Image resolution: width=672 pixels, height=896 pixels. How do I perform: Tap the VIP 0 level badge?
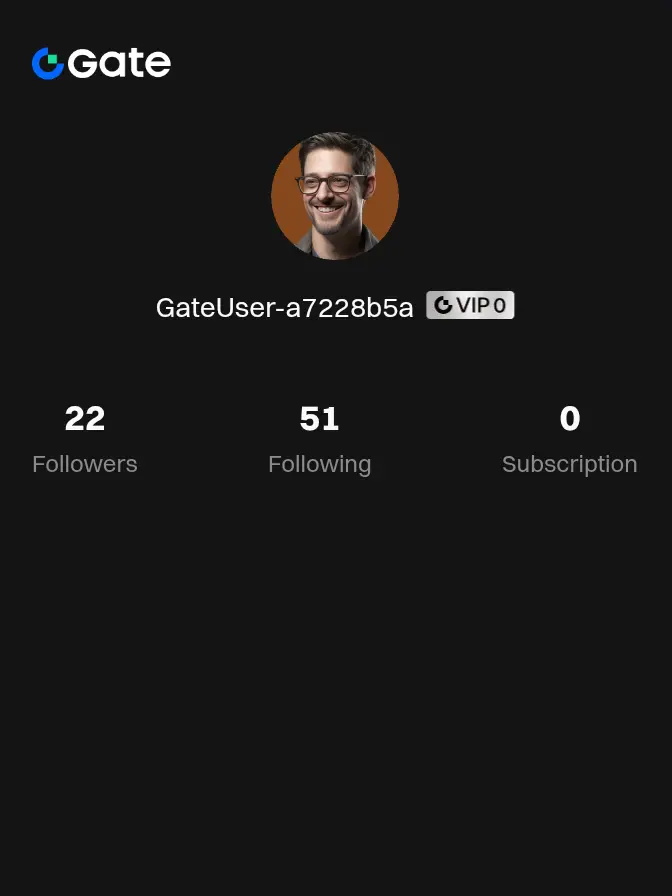click(x=470, y=305)
